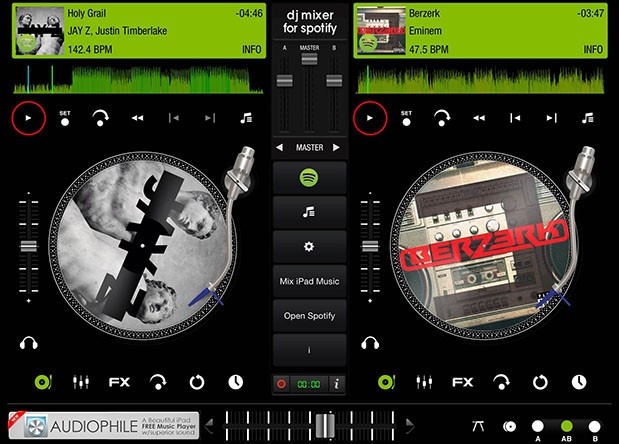Click reset icon on right deck
Image resolution: width=619 pixels, height=444 pixels.
[540, 382]
